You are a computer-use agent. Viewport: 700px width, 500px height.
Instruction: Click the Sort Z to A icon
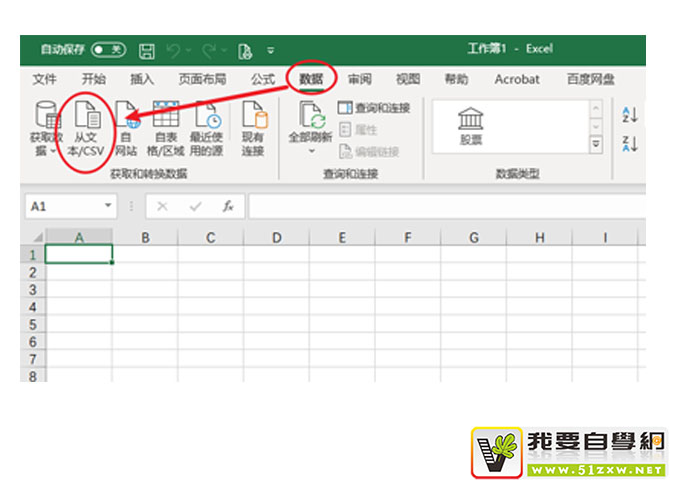coord(630,144)
